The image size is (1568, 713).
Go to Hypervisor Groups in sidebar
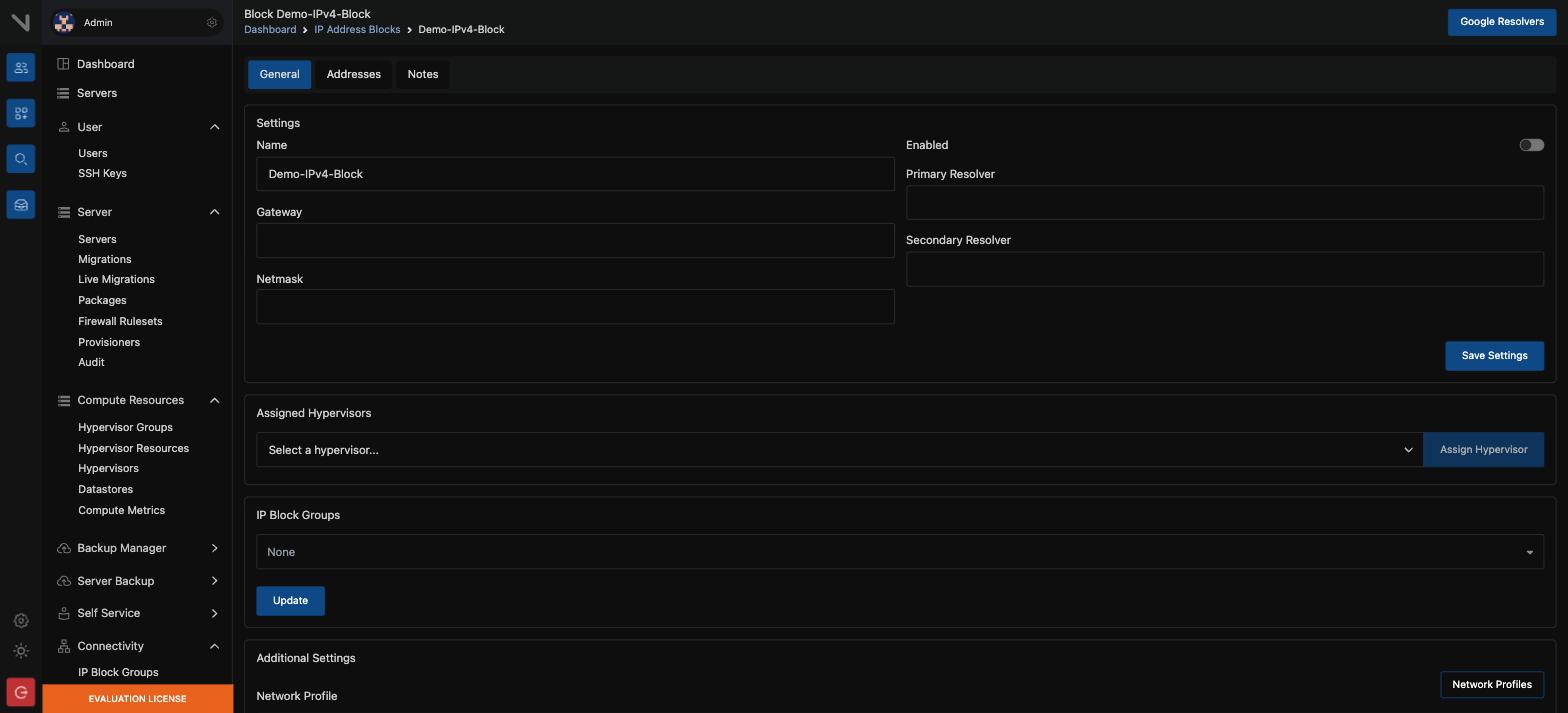[125, 427]
